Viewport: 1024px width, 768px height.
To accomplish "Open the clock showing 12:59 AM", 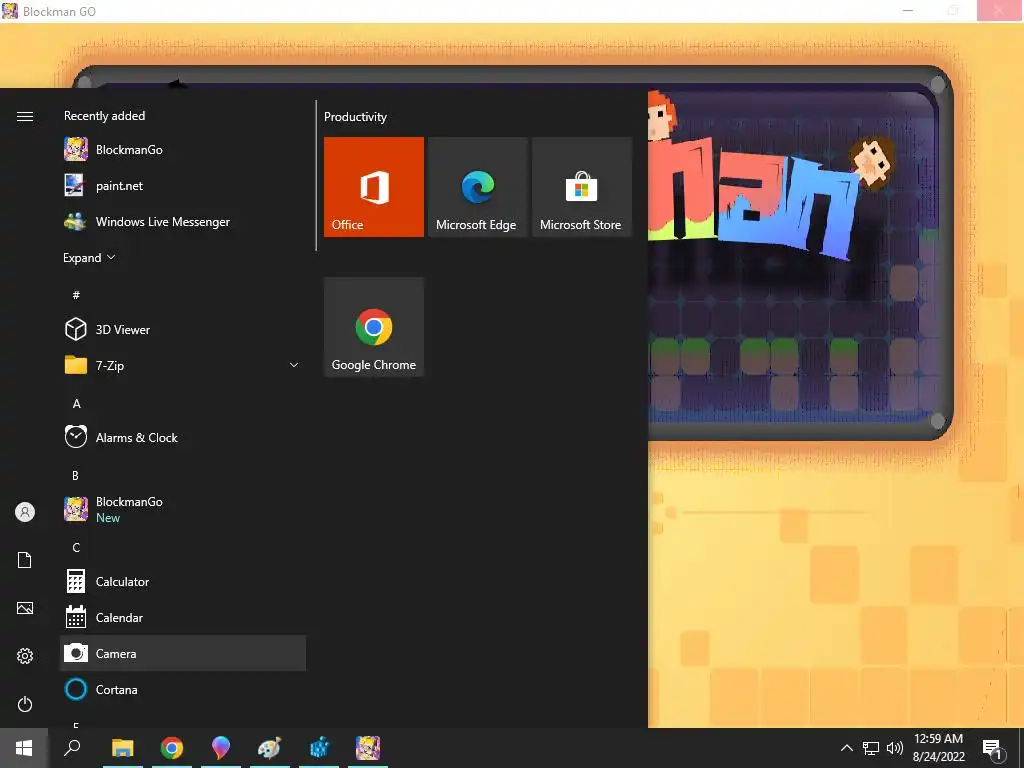I will coord(938,748).
